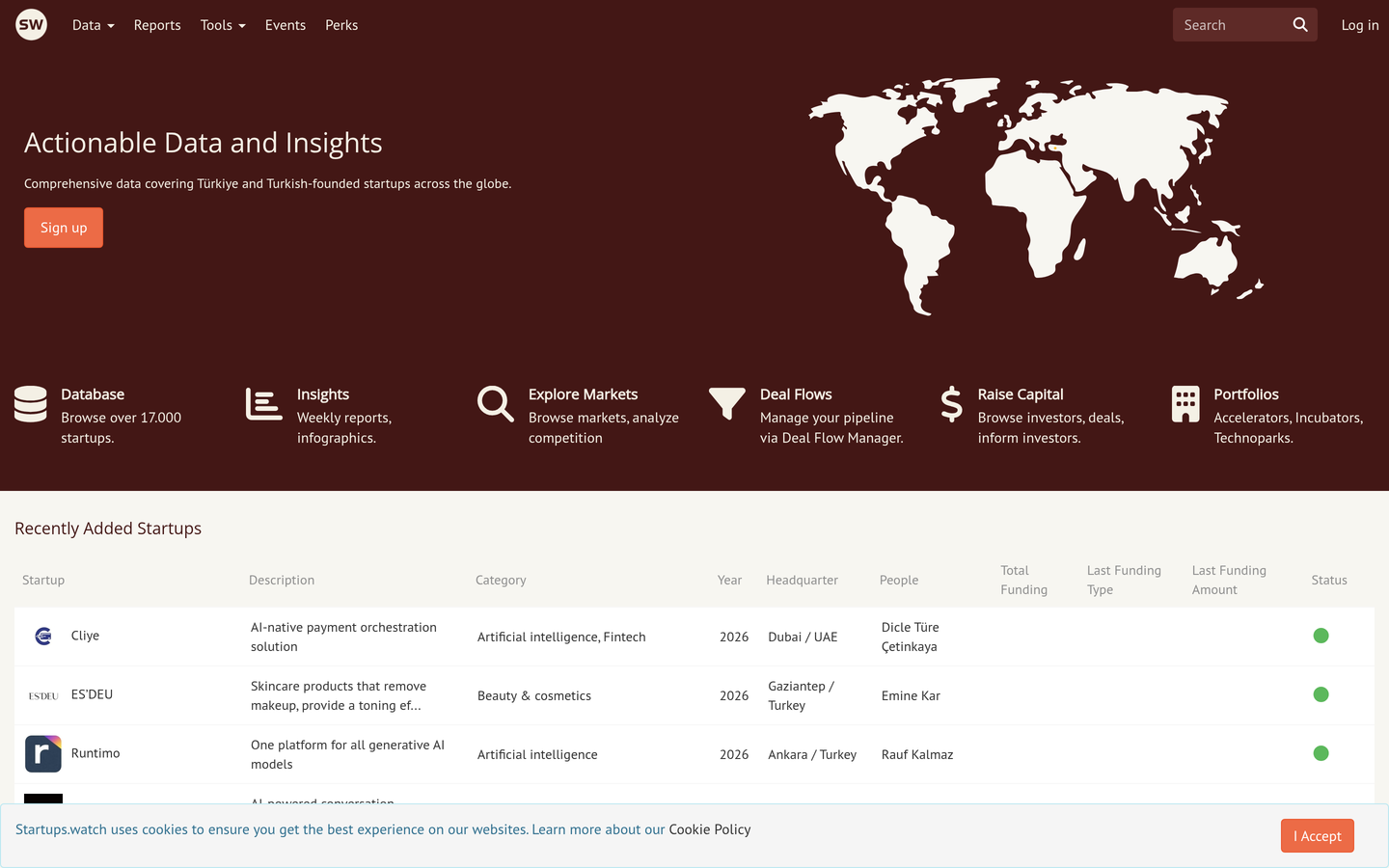Click the Portfolios building icon
Viewport: 1389px width, 868px height.
(1185, 404)
